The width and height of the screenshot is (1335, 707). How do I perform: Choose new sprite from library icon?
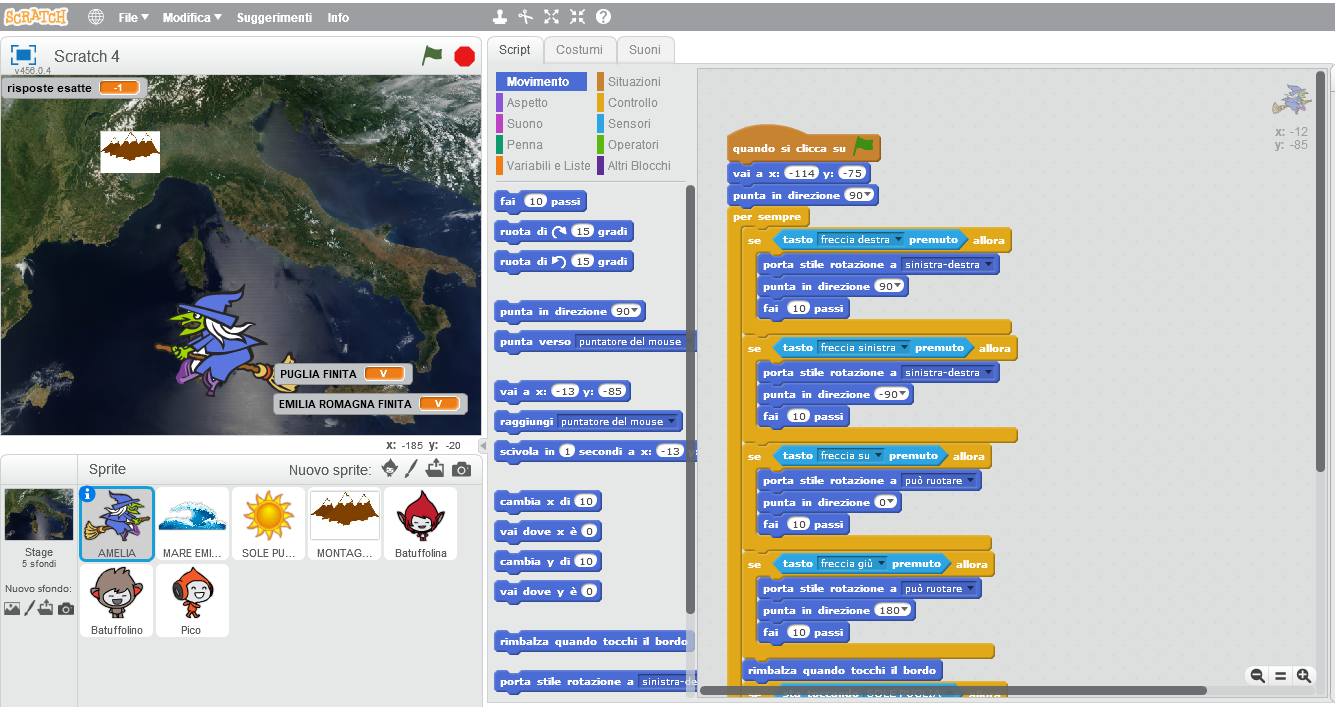389,469
